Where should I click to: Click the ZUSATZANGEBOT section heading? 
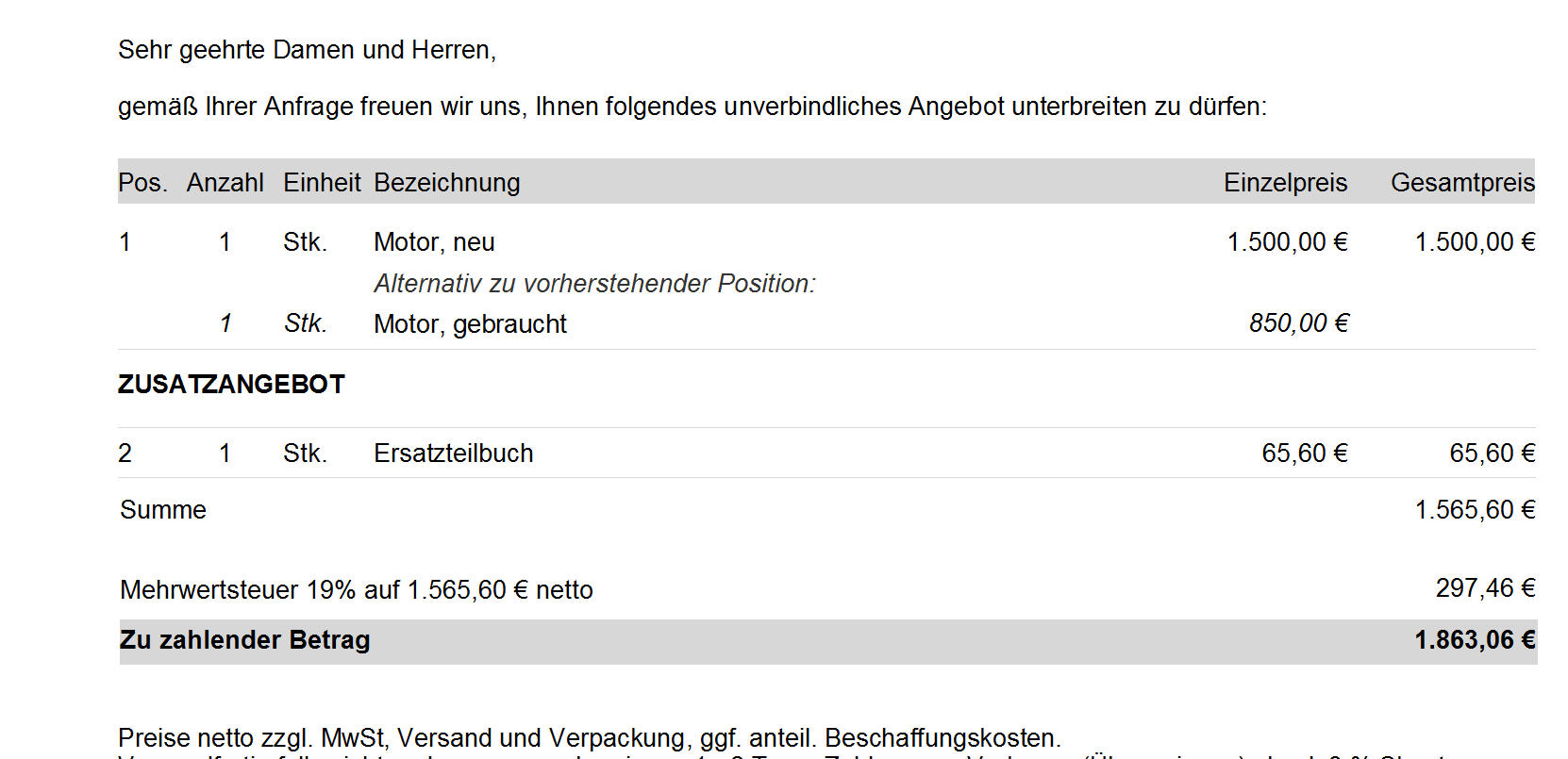(x=231, y=384)
